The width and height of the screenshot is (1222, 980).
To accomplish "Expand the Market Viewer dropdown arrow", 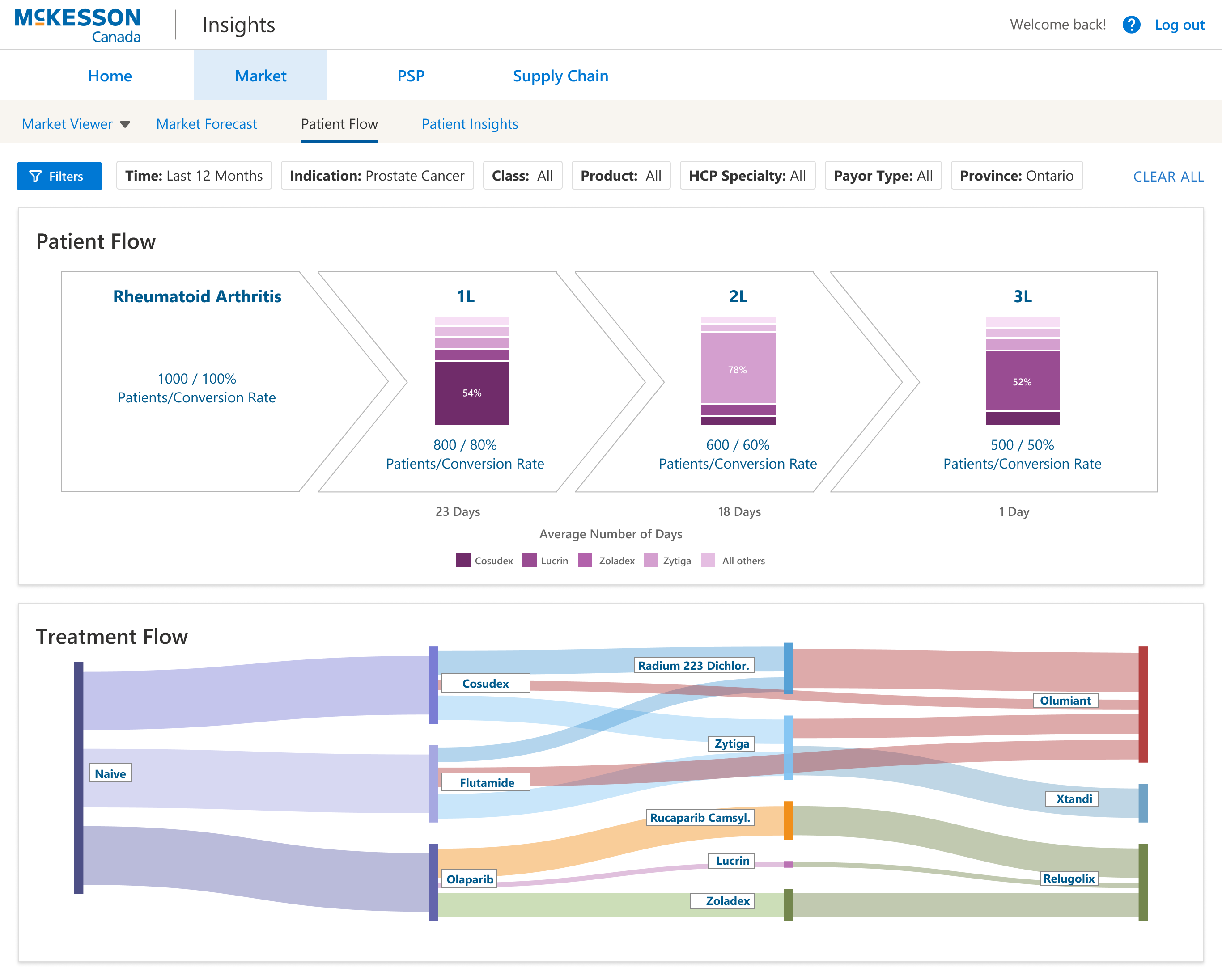I will tap(125, 124).
